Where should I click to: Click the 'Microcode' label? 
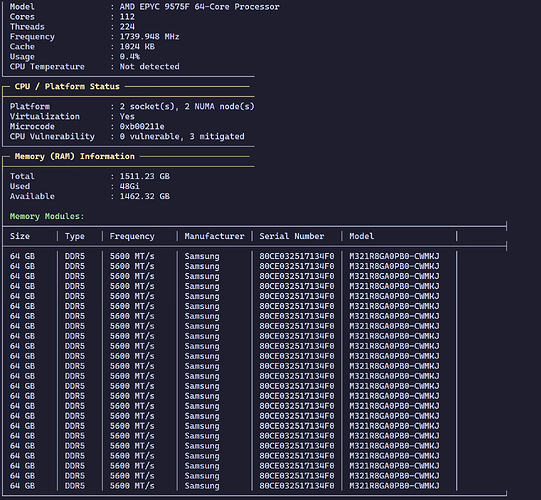coord(32,126)
